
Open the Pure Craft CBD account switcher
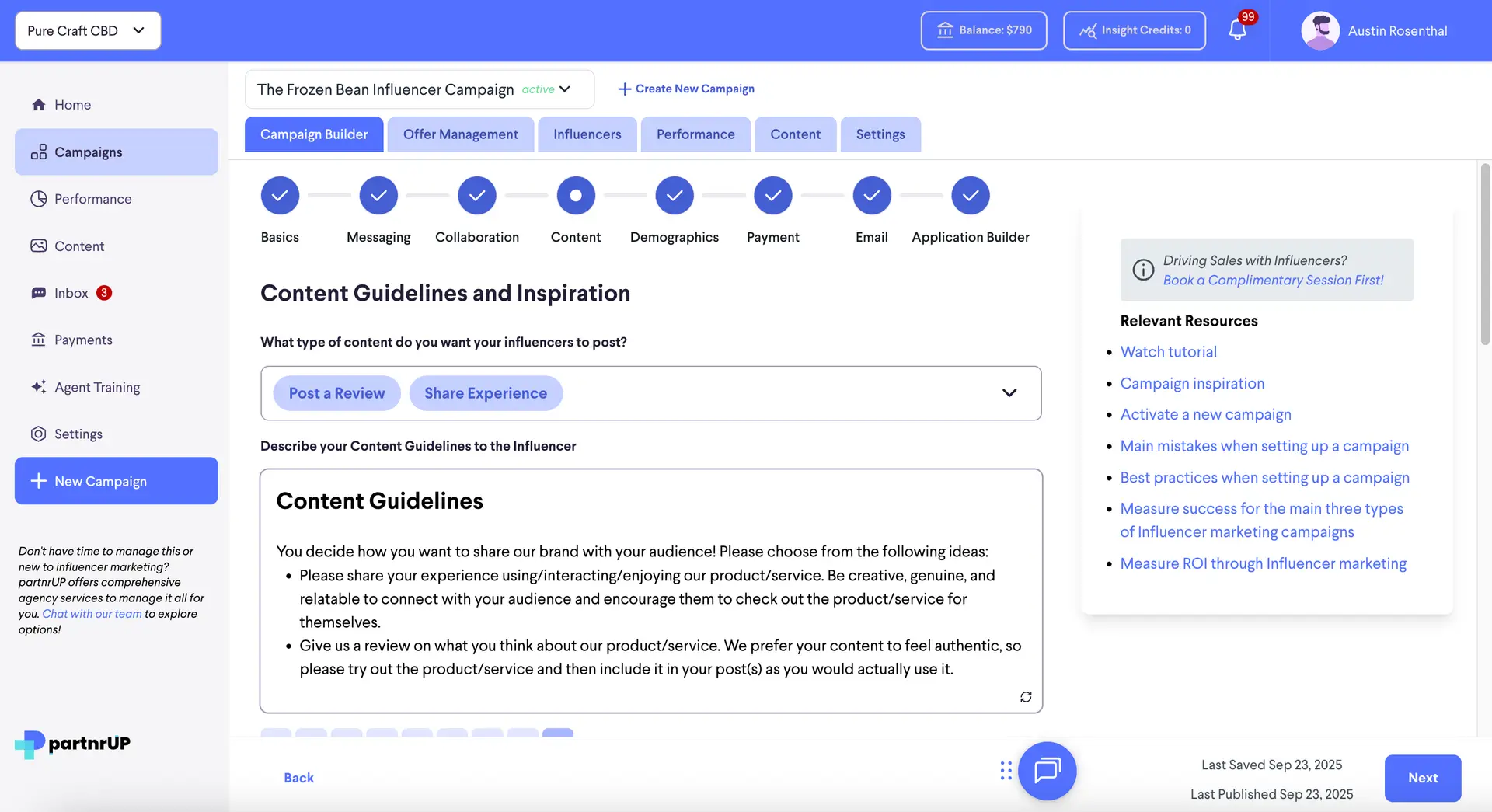tap(87, 30)
